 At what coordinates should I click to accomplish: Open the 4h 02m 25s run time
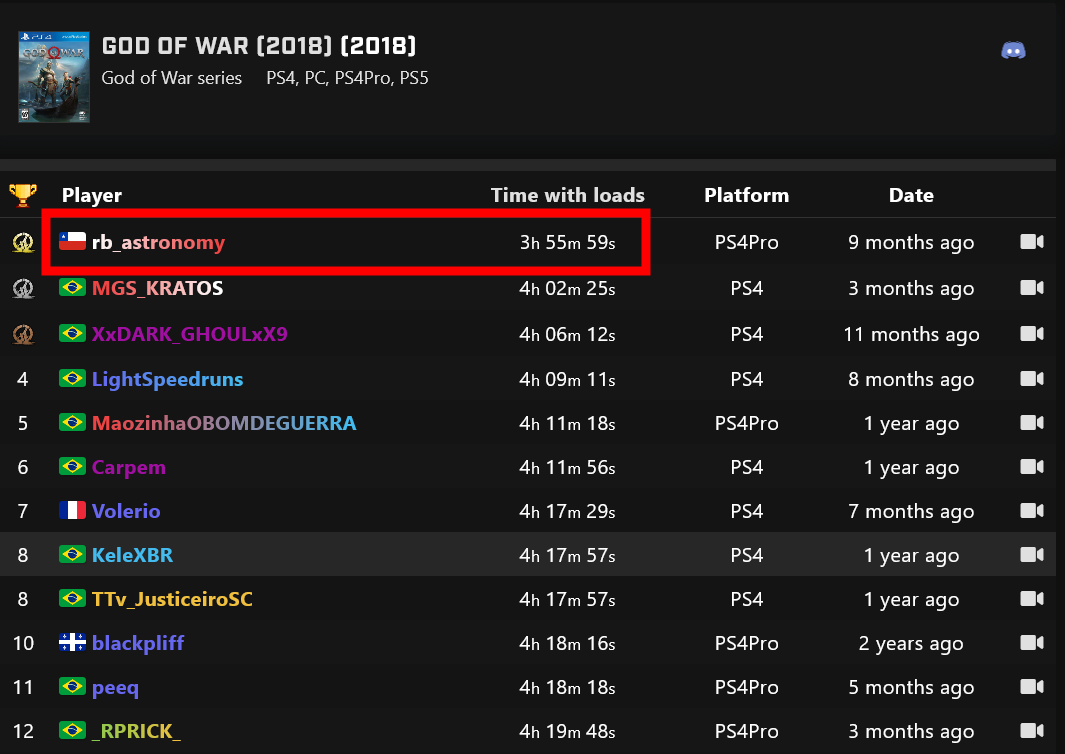[567, 288]
